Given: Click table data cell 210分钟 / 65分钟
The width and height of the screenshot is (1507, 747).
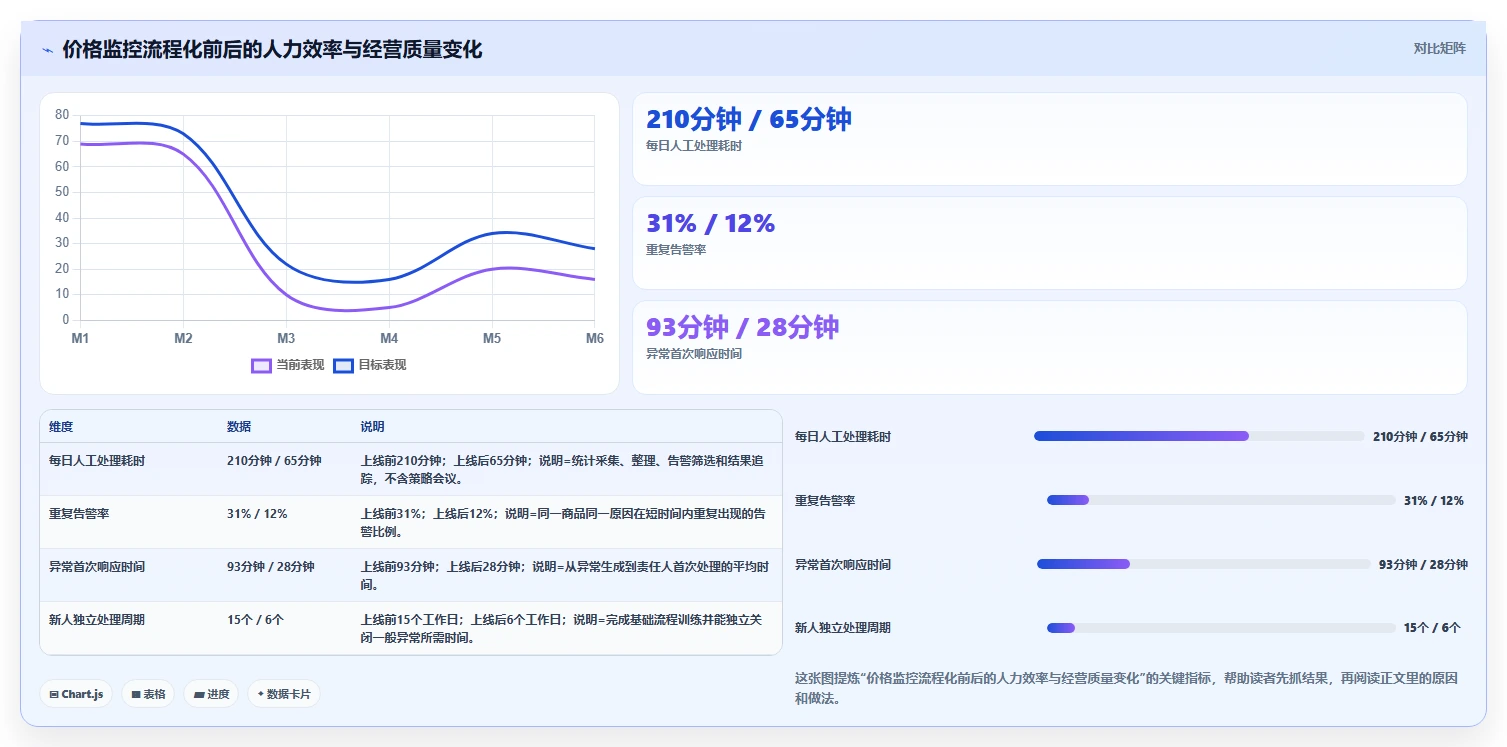Looking at the screenshot, I should point(274,461).
